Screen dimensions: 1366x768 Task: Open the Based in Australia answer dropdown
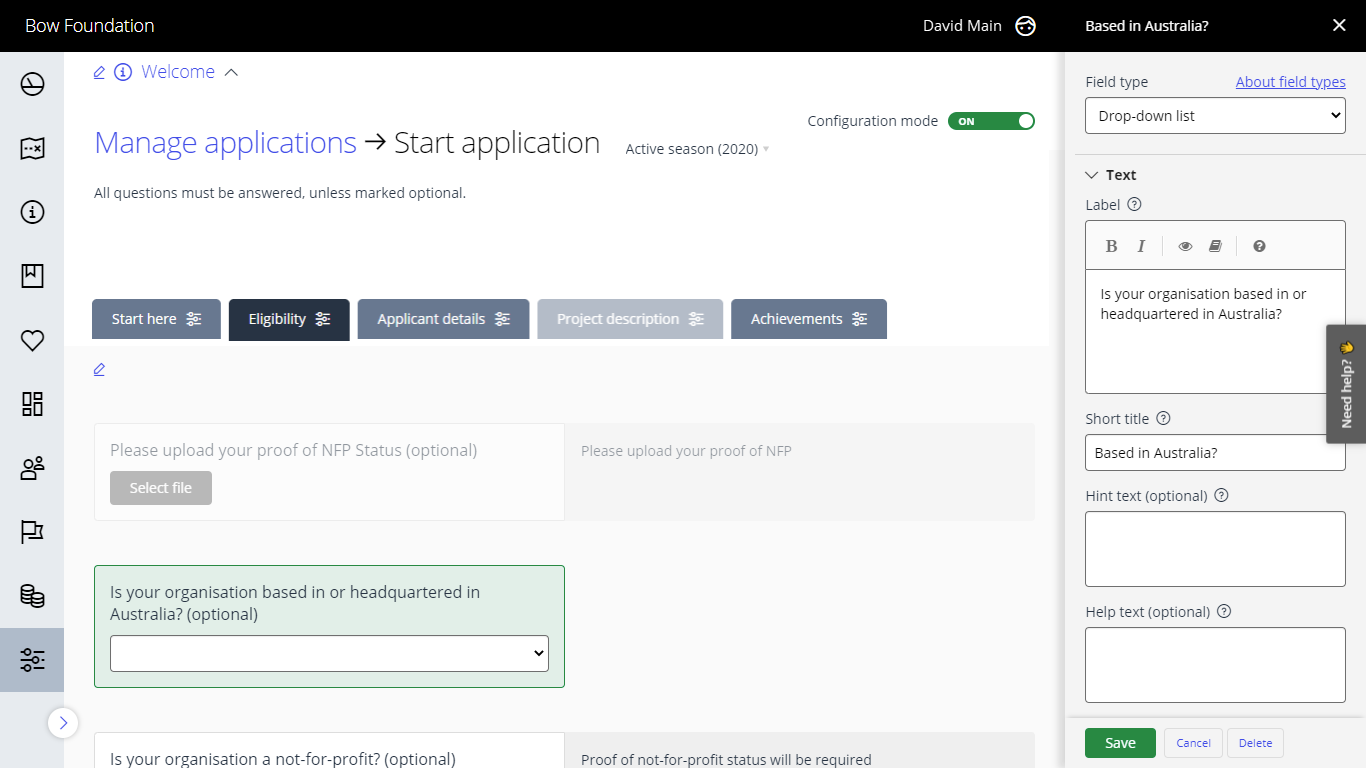point(329,653)
